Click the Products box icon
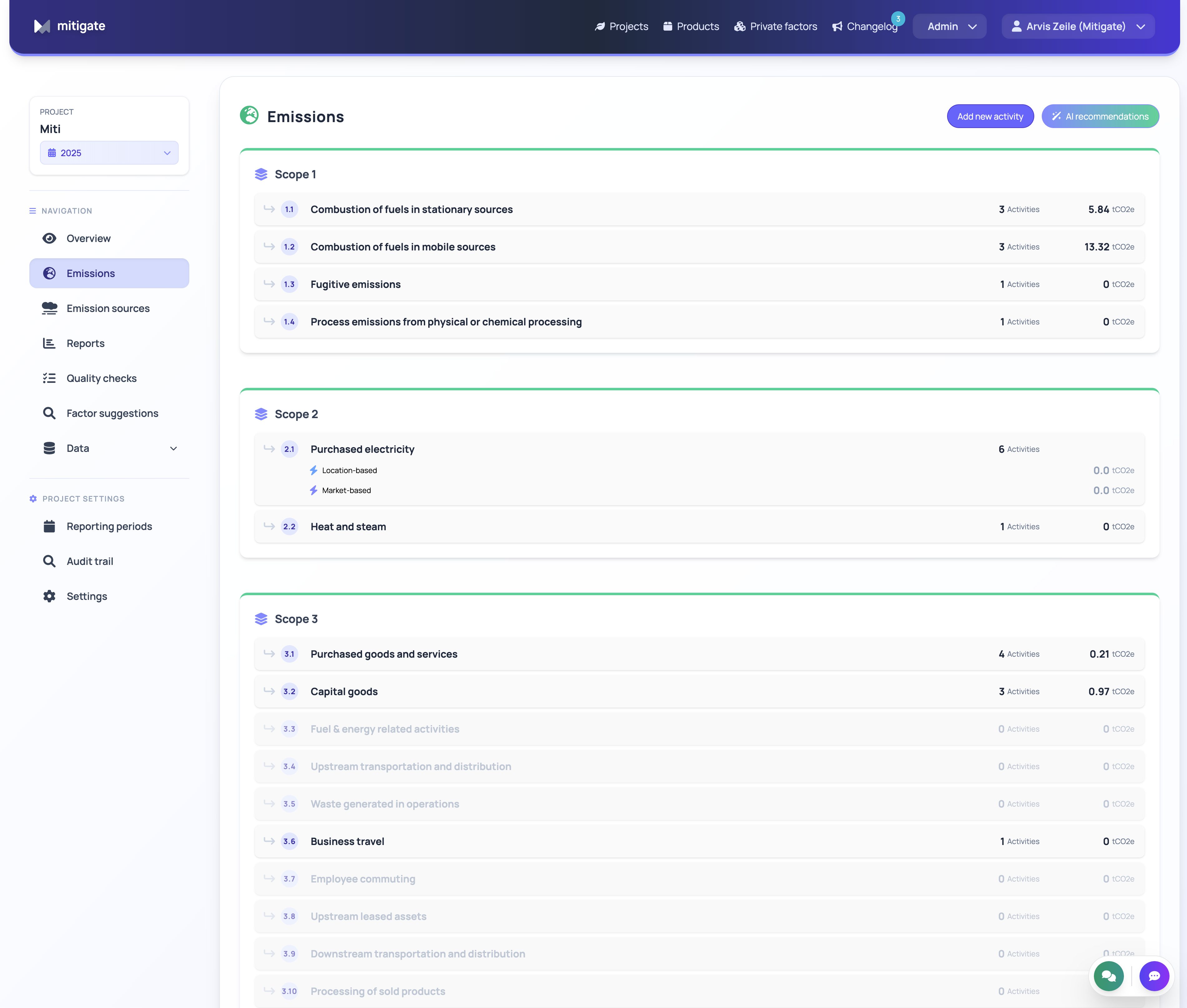This screenshot has height=1008, width=1187. coord(668,26)
